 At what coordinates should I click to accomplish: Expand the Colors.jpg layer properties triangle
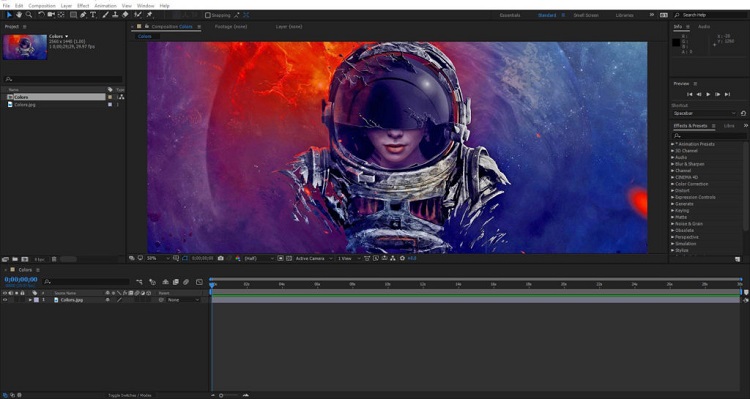30,300
